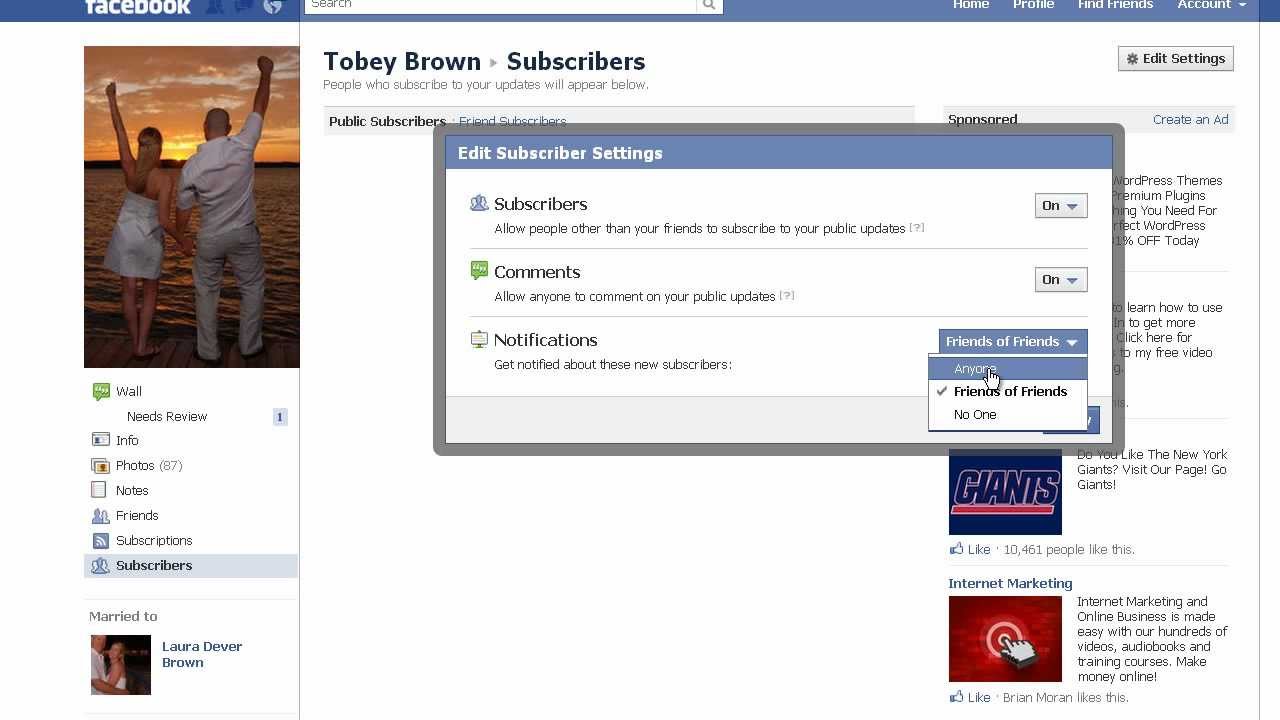Viewport: 1280px width, 720px height.
Task: Go to Find Friends in navigation
Action: point(1115,5)
